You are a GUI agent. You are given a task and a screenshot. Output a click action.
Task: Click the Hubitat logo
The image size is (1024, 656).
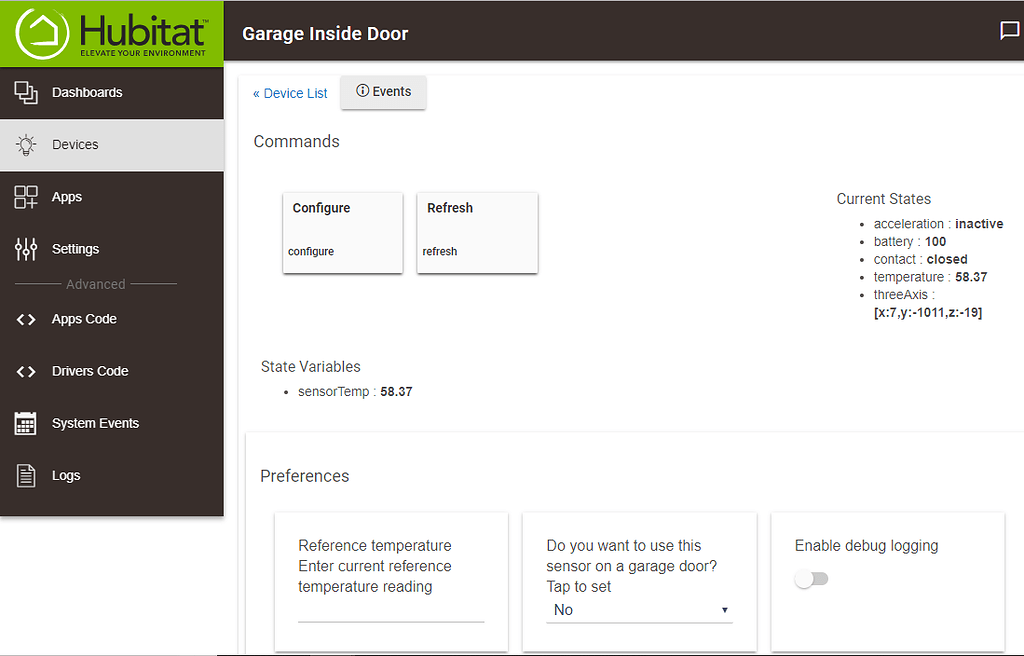[x=111, y=32]
